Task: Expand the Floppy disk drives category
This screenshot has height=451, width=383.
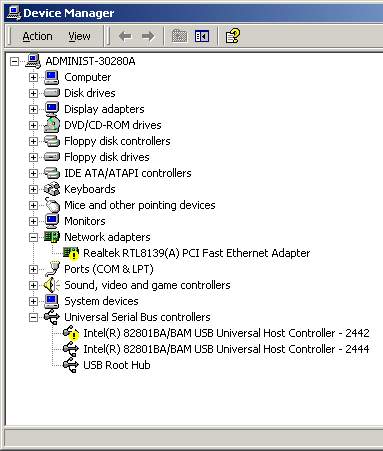Action: tap(33, 157)
